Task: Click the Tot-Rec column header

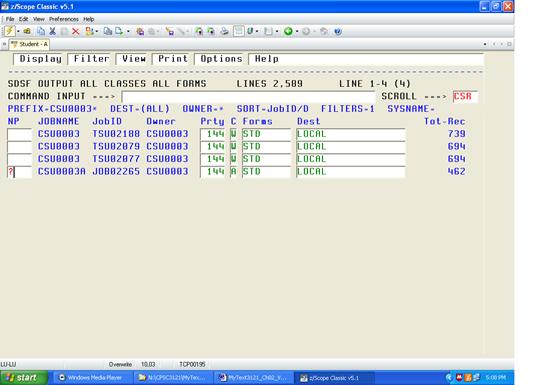Action: coord(445,121)
